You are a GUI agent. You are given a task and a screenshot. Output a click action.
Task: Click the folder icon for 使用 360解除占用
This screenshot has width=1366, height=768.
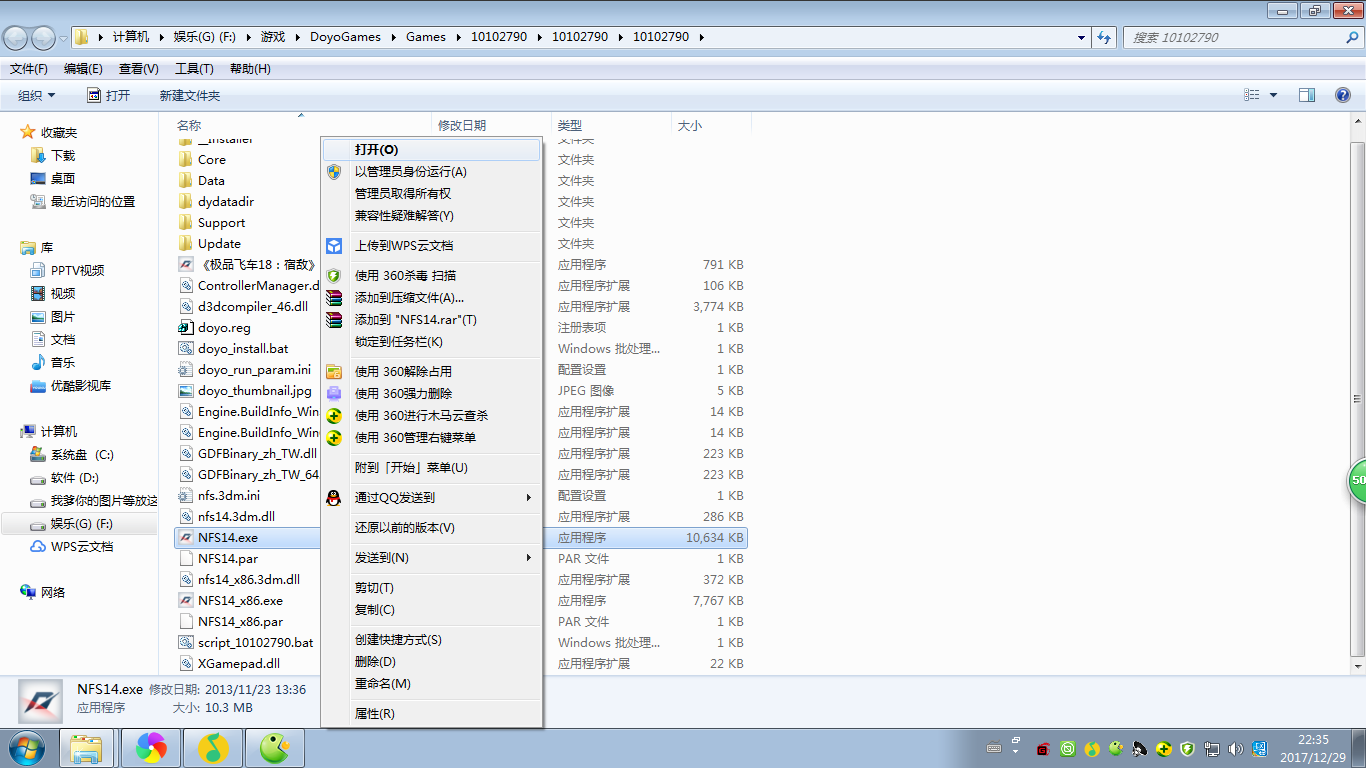334,371
